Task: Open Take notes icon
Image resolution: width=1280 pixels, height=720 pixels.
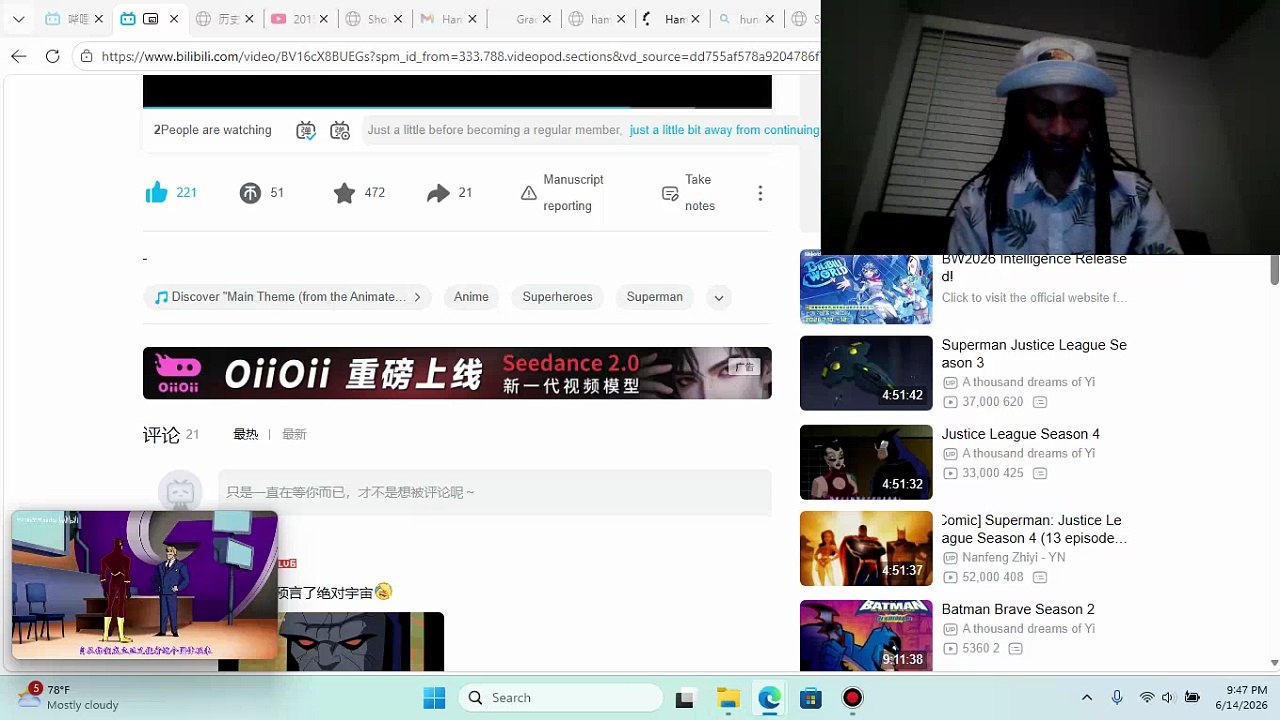Action: click(670, 193)
